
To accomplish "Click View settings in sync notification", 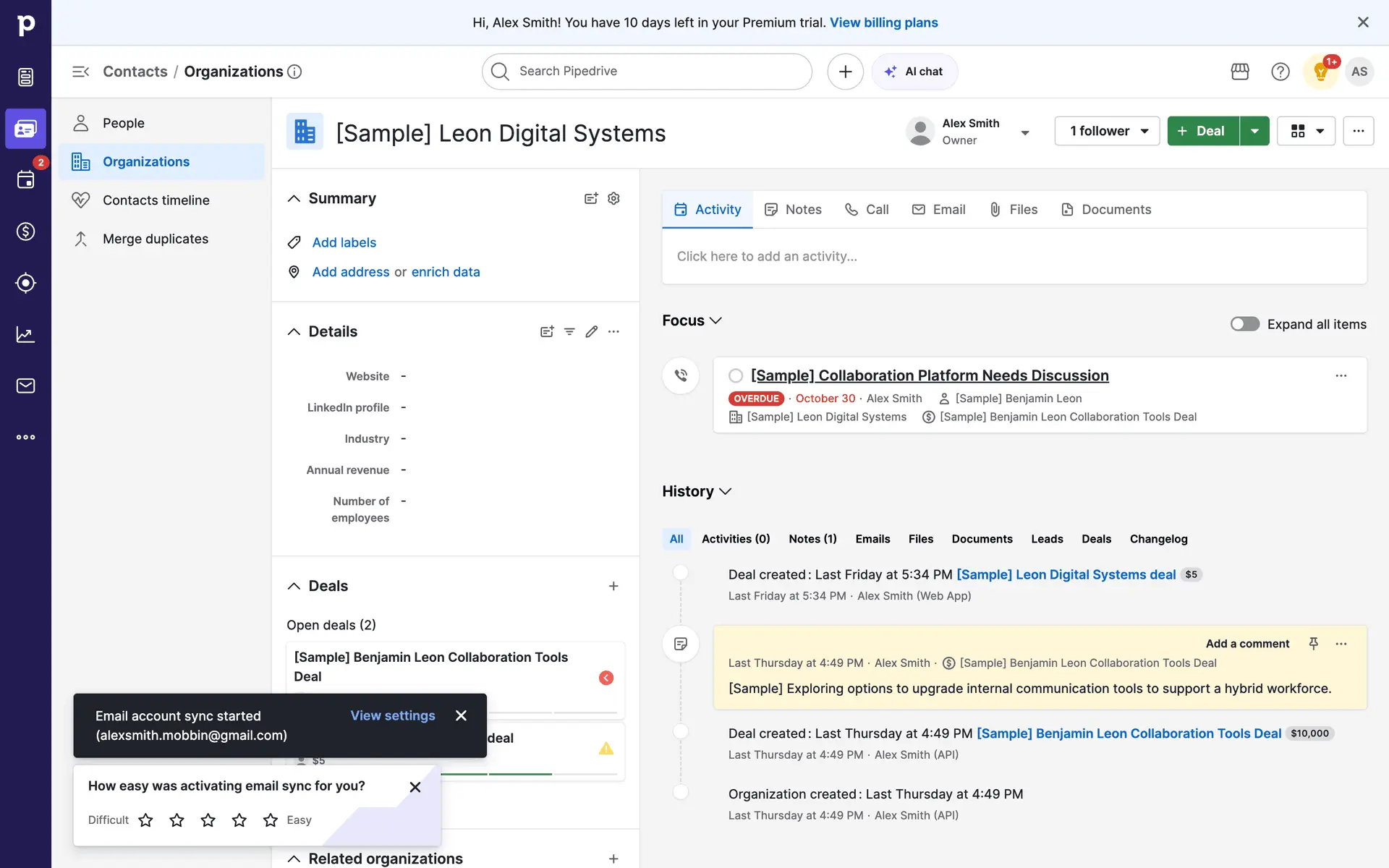I will coord(393,715).
